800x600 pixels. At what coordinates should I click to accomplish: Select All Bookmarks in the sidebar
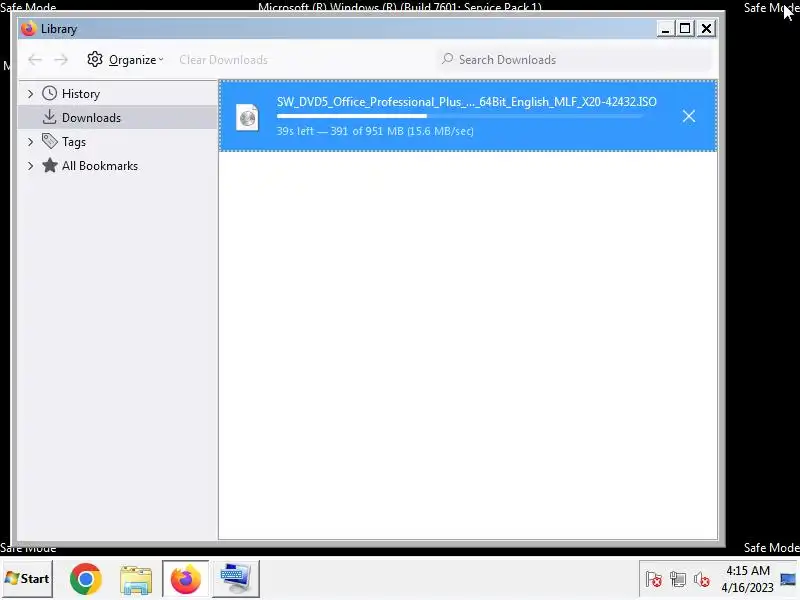99,166
